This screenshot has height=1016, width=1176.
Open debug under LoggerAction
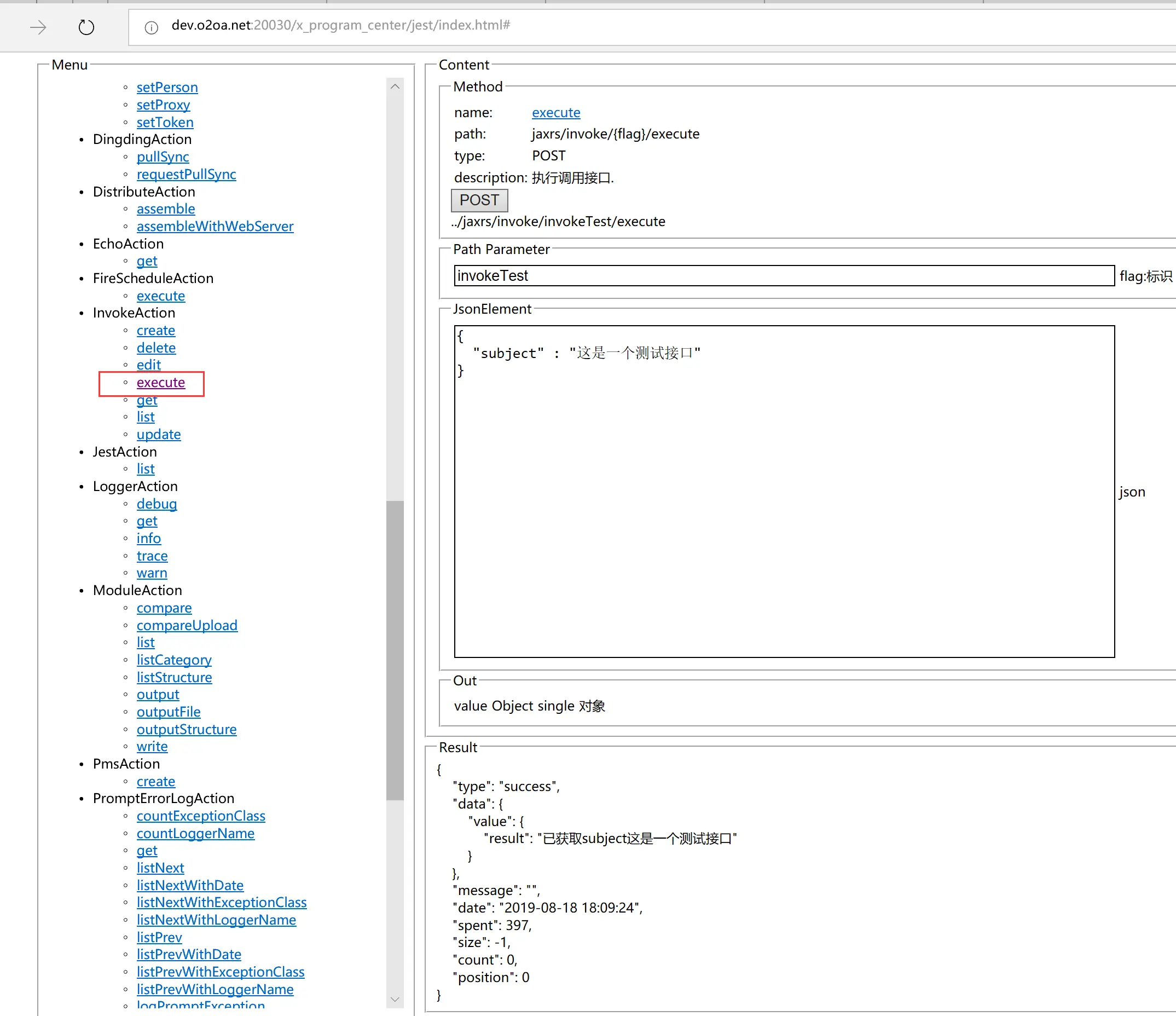(157, 504)
